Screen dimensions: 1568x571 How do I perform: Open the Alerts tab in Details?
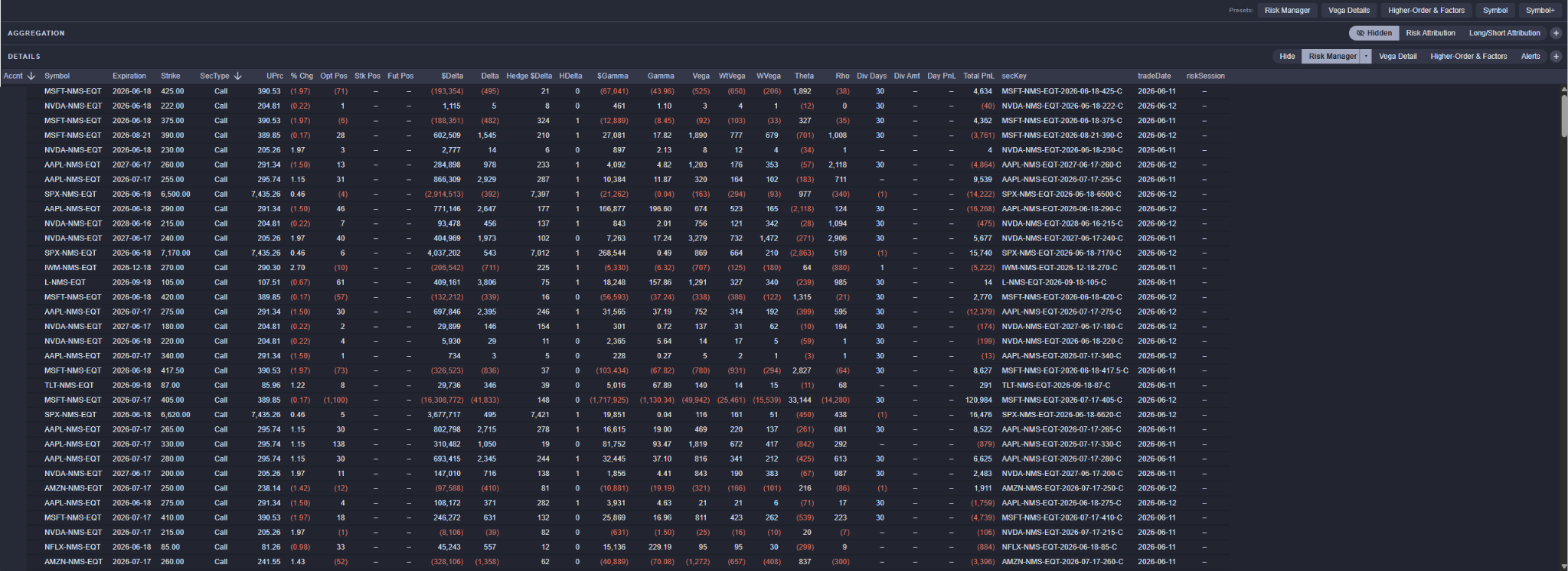[x=1530, y=56]
